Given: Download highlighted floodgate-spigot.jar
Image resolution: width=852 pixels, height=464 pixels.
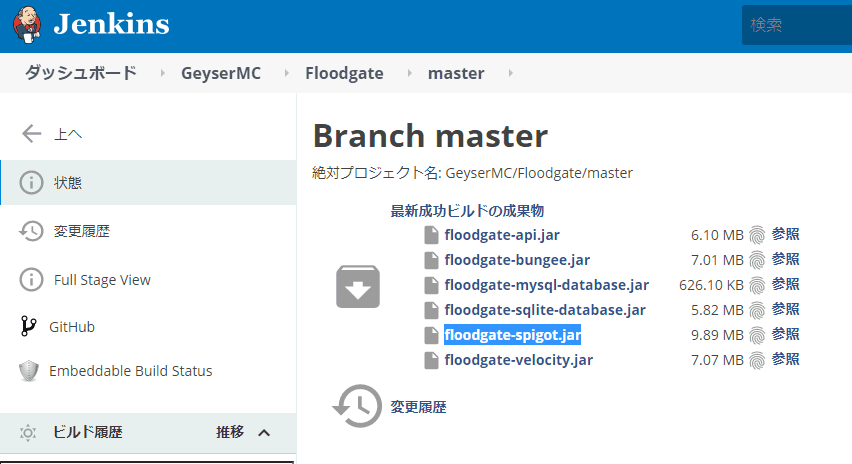Looking at the screenshot, I should click(512, 335).
